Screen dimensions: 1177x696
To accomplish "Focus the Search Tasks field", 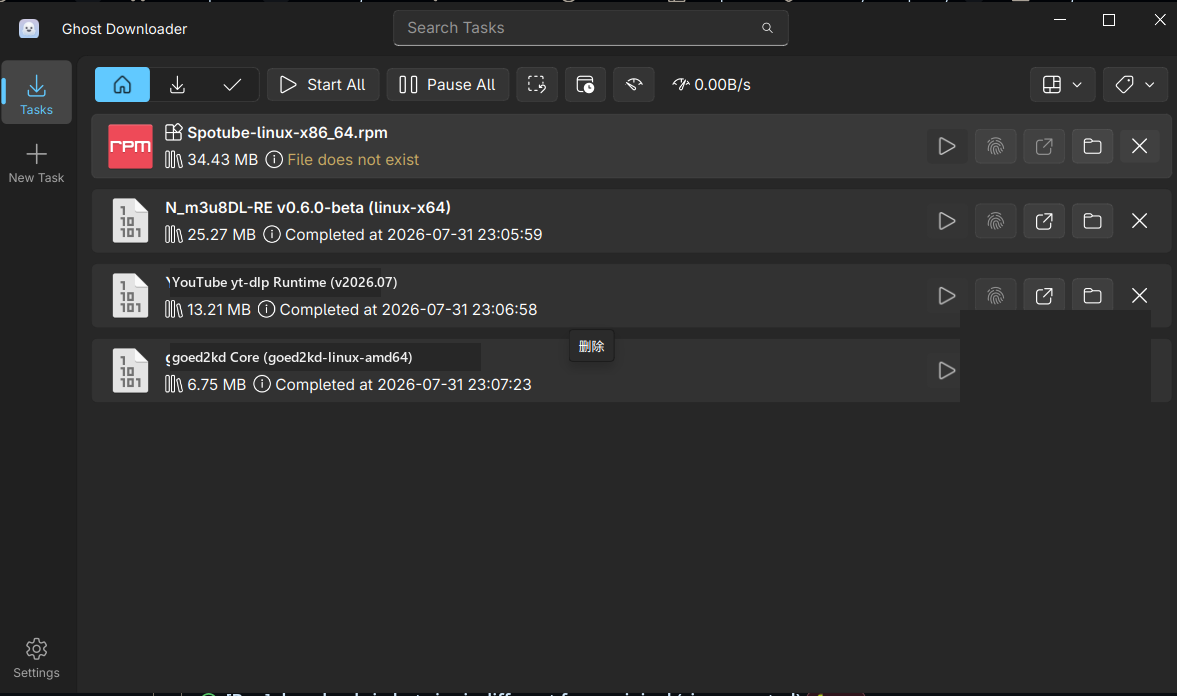I will tap(591, 28).
